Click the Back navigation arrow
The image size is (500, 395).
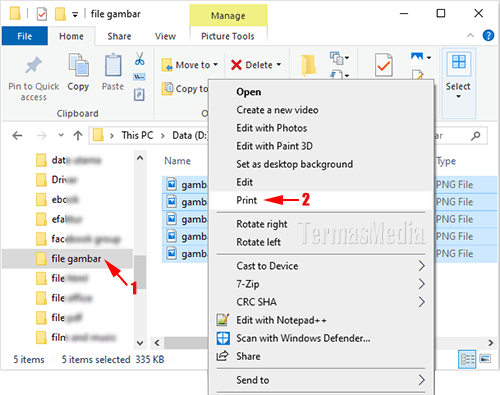[17, 135]
